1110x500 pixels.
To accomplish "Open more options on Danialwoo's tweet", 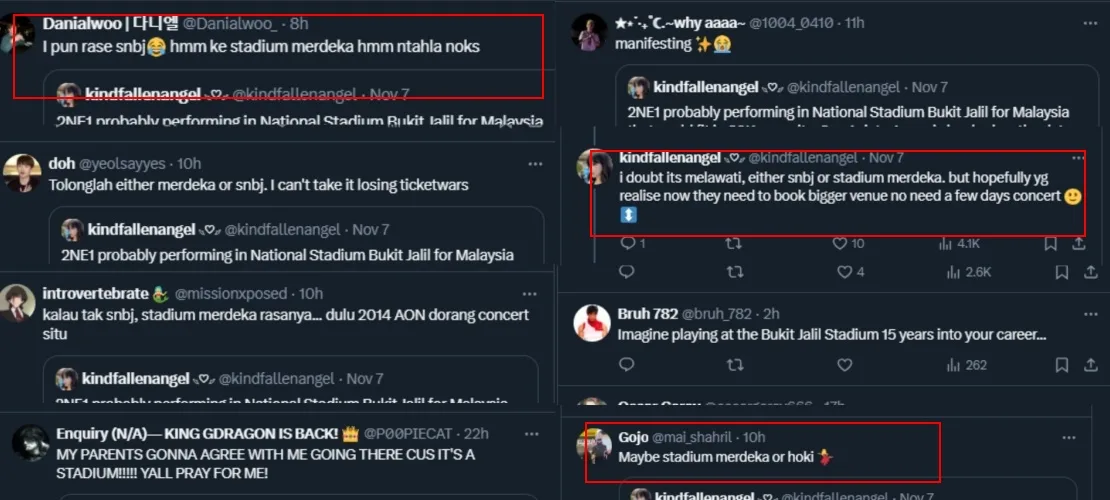I will pos(537,24).
